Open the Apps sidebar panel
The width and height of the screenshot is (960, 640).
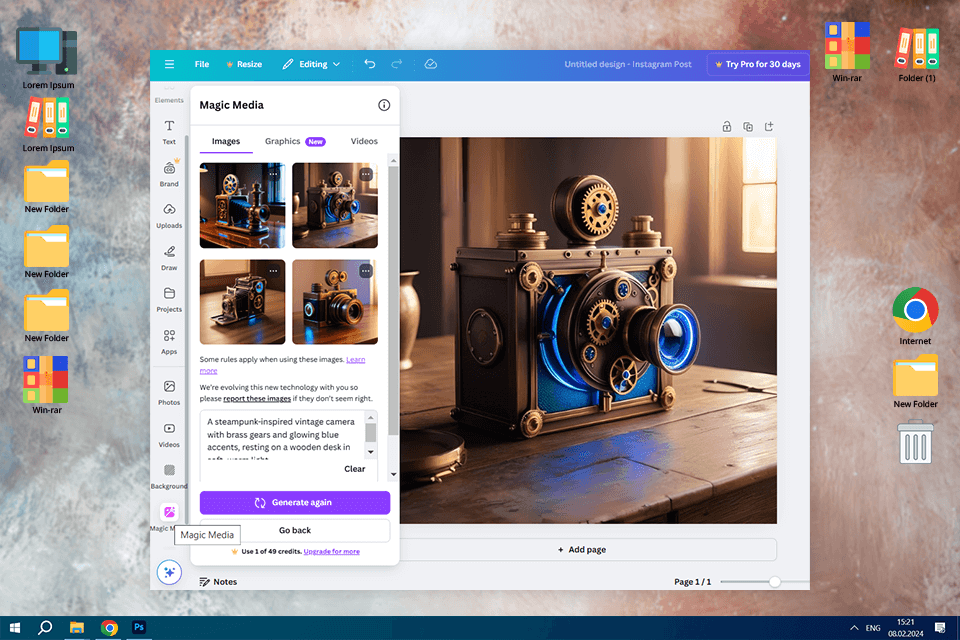click(x=169, y=342)
